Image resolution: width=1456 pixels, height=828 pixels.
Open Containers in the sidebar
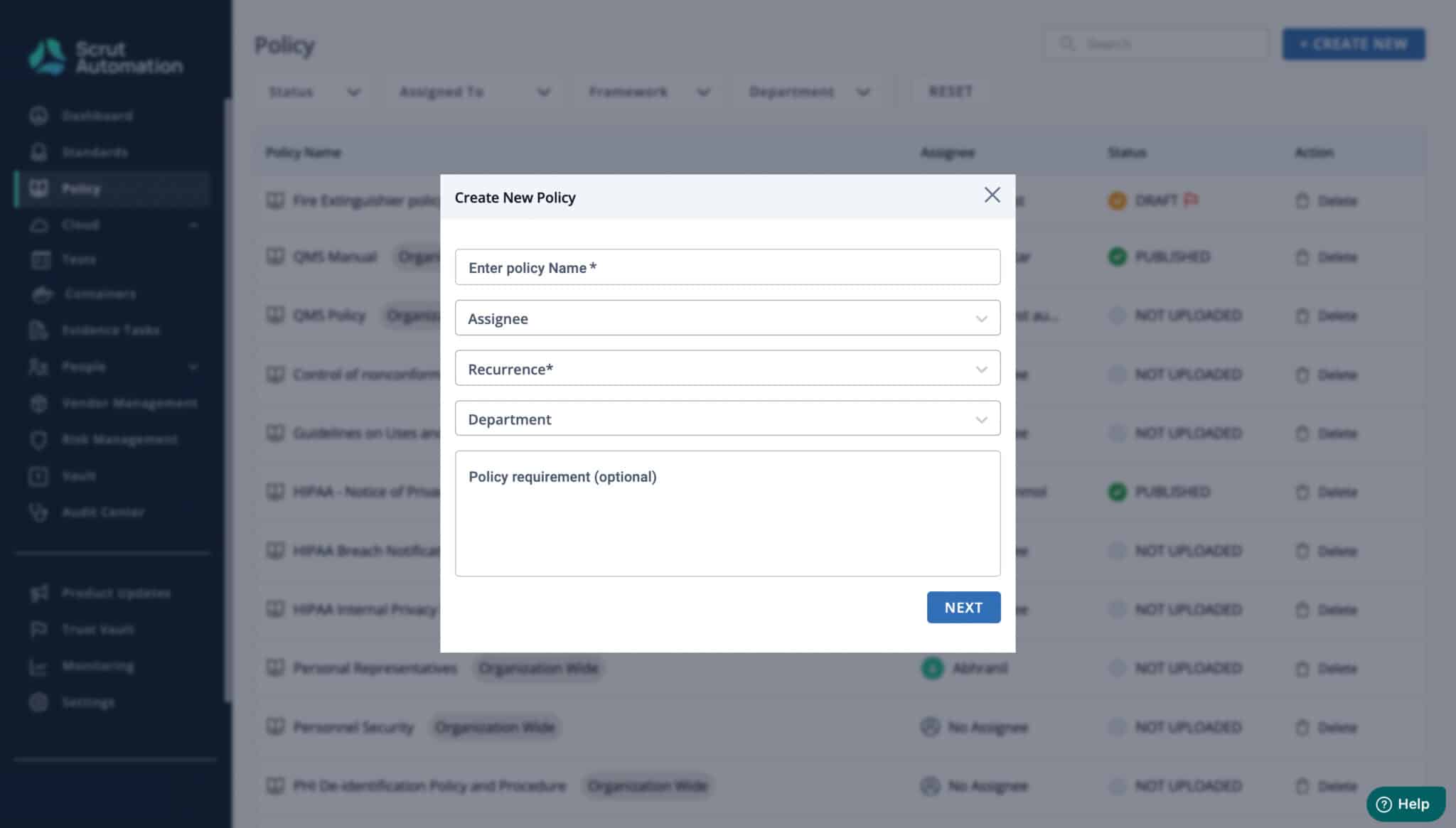100,294
